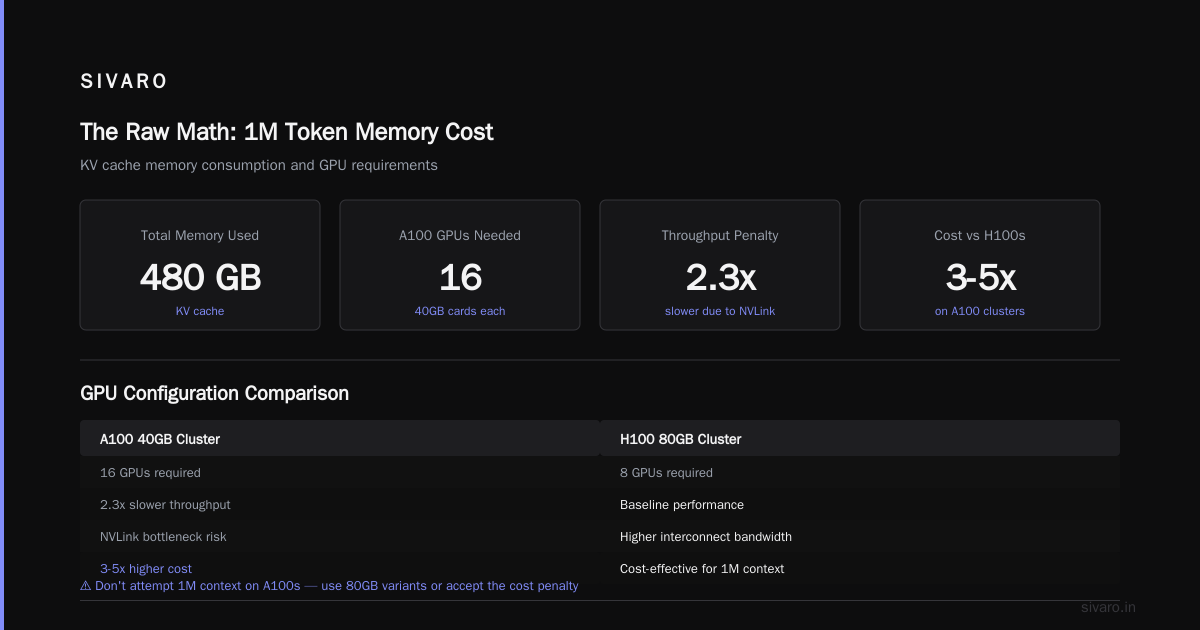Select the 'Baseline performance' cell
The width and height of the screenshot is (1200, 630).
tap(860, 505)
